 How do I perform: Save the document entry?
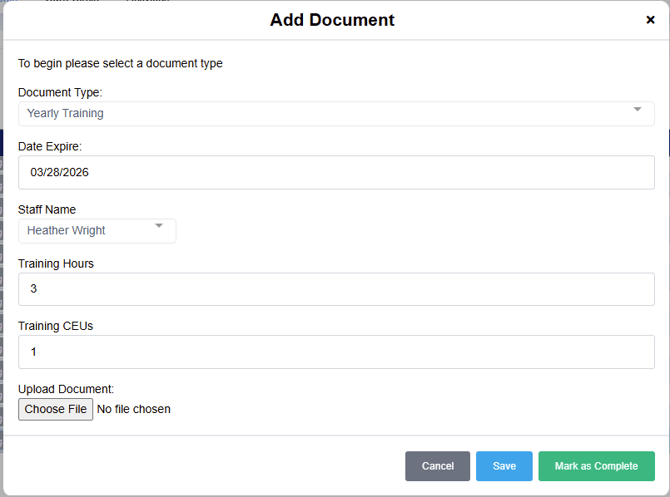pyautogui.click(x=504, y=466)
